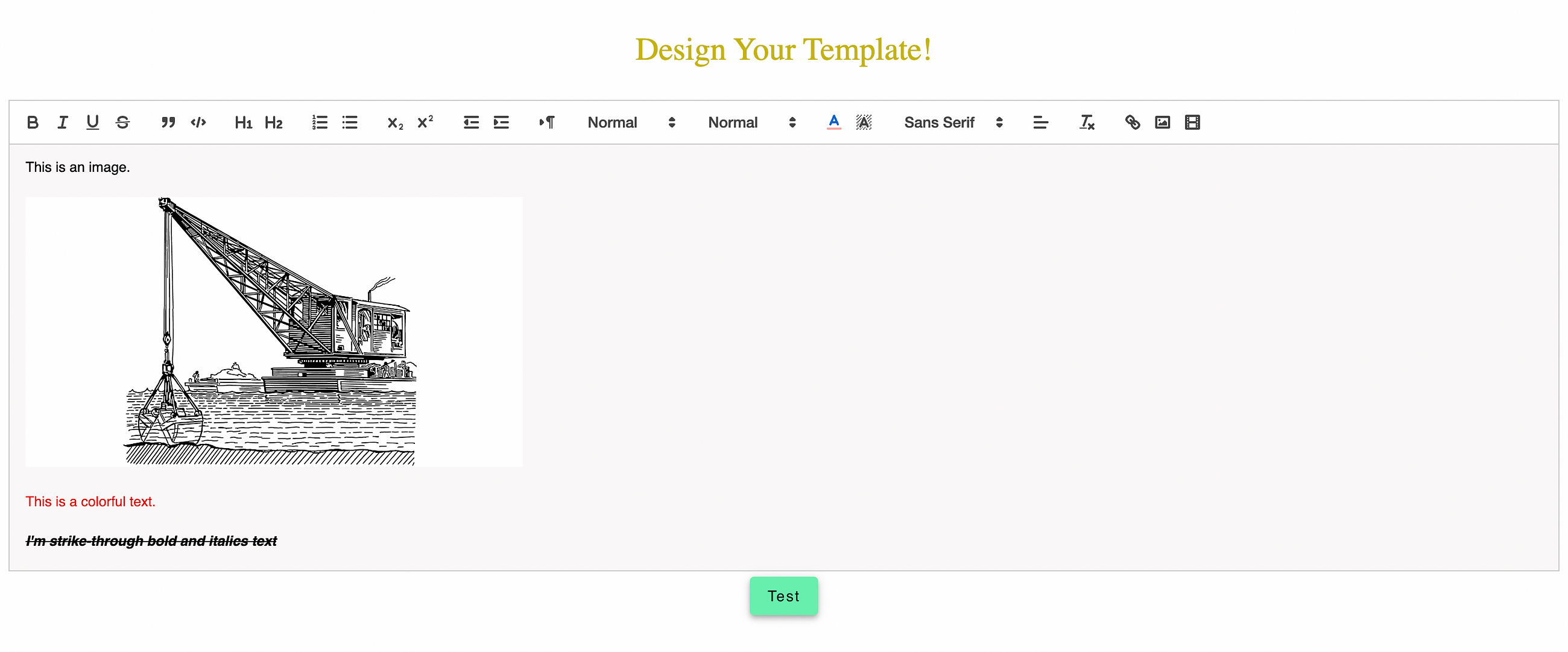Clear all text formatting
The height and width of the screenshot is (652, 1568).
tap(1086, 121)
